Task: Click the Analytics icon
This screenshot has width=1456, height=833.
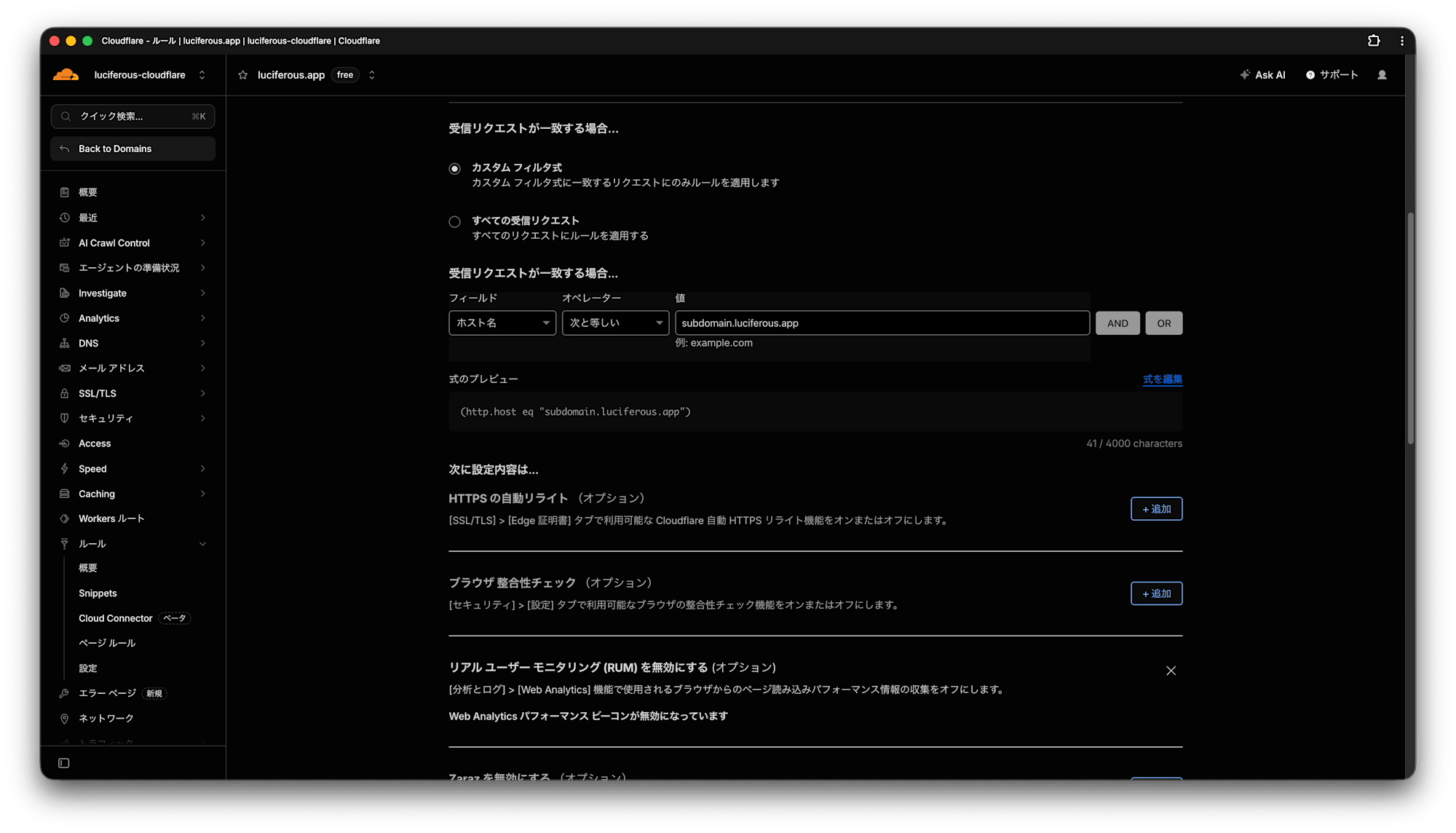Action: click(x=65, y=318)
